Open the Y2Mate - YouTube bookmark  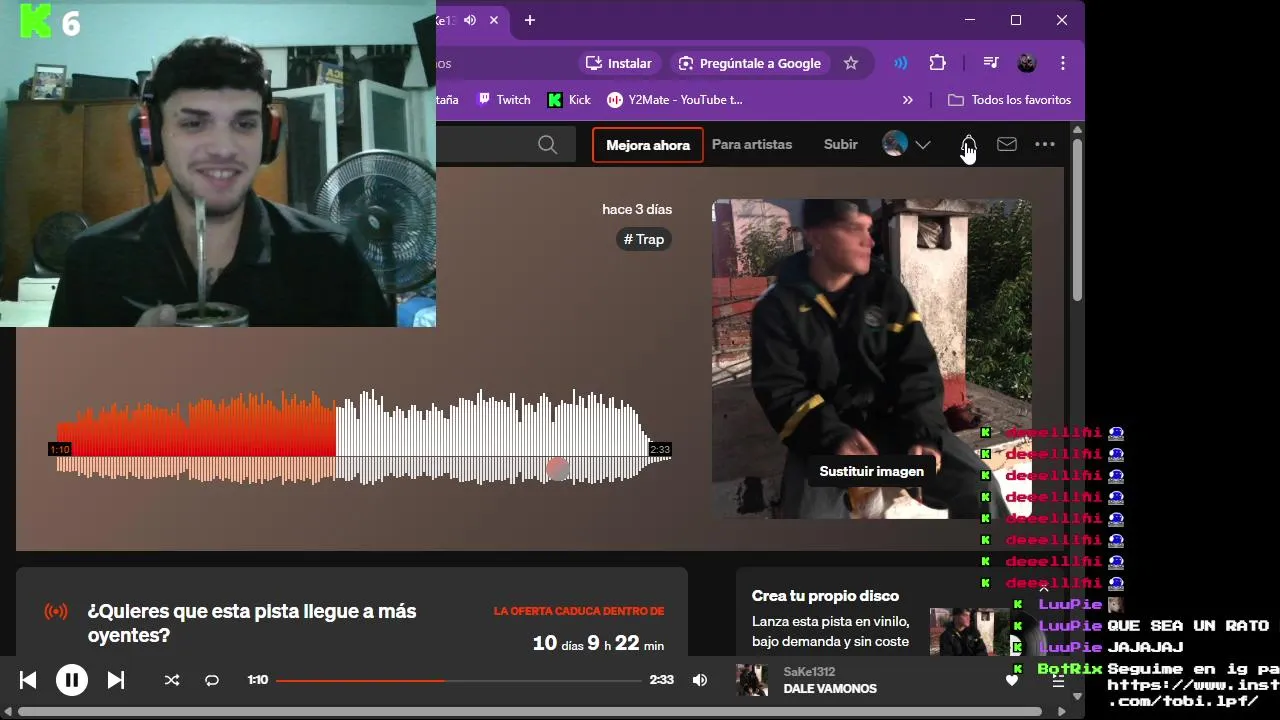(675, 100)
